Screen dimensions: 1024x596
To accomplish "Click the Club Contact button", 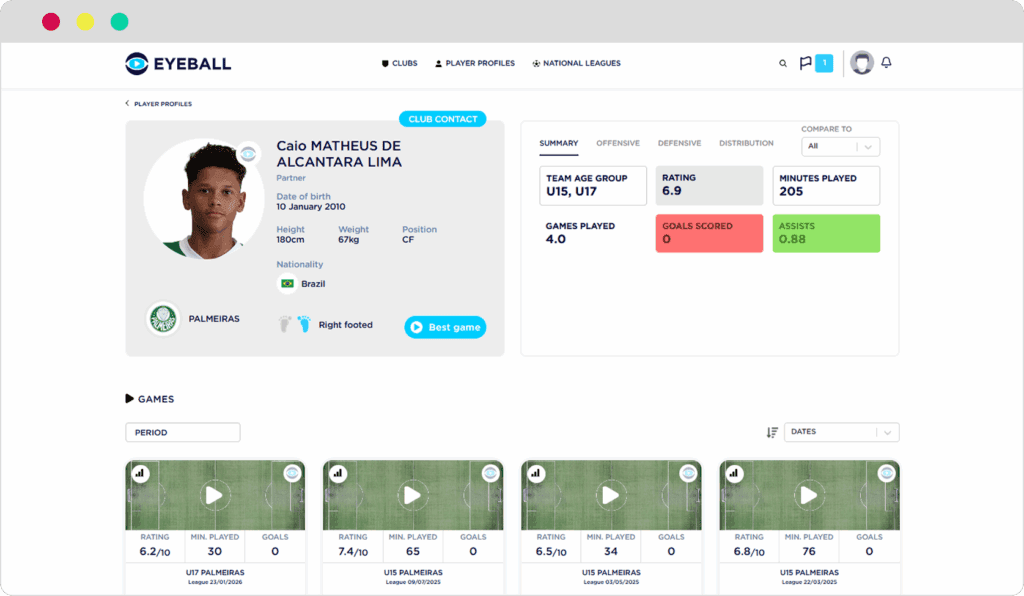I will (442, 119).
